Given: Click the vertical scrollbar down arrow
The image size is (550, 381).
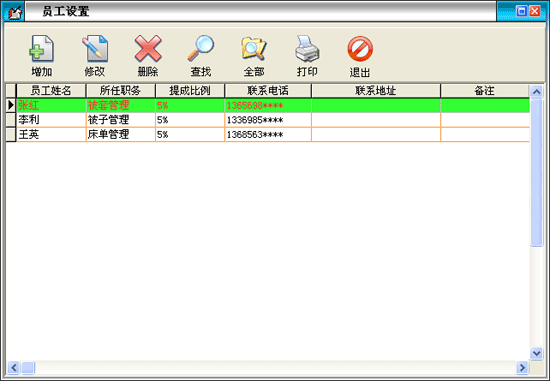Looking at the screenshot, I should (536, 353).
